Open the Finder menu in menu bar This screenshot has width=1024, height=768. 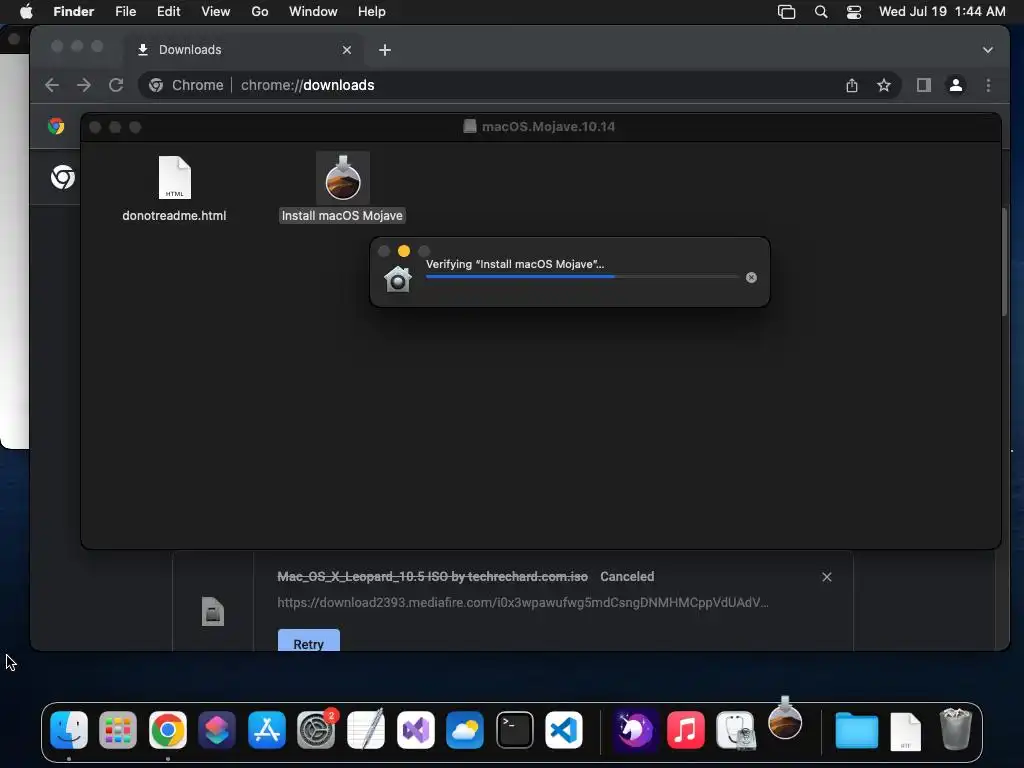pos(73,12)
